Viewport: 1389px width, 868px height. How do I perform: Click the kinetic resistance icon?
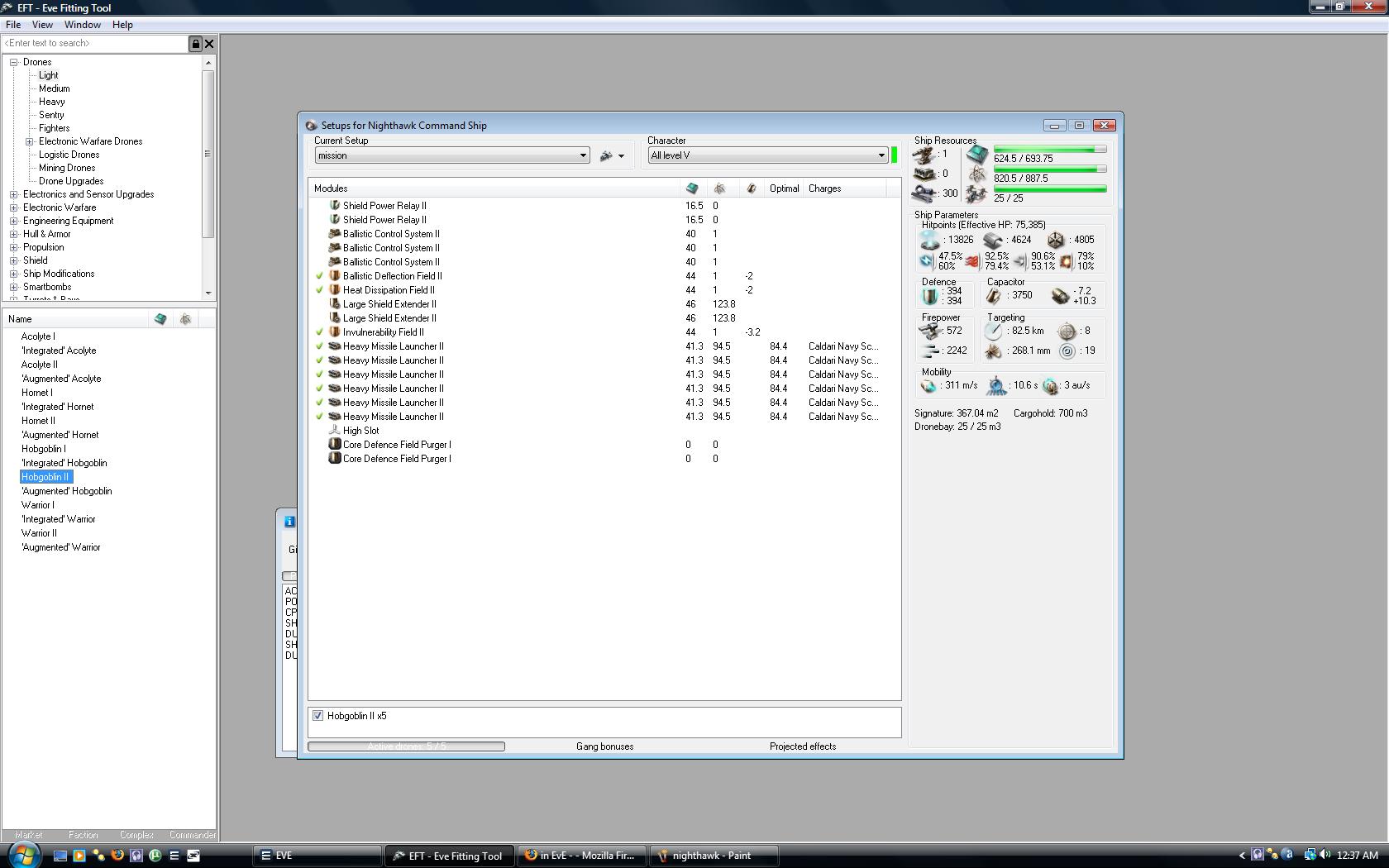pyautogui.click(x=1019, y=261)
